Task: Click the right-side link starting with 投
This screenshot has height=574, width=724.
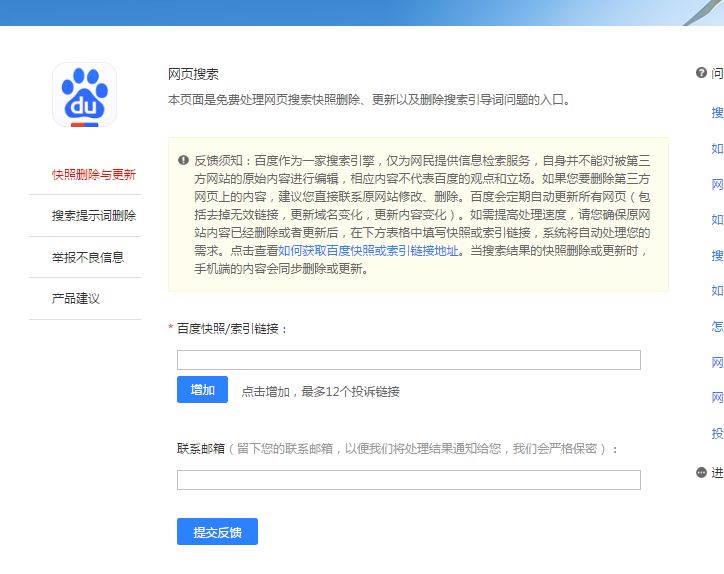Action: 717,433
